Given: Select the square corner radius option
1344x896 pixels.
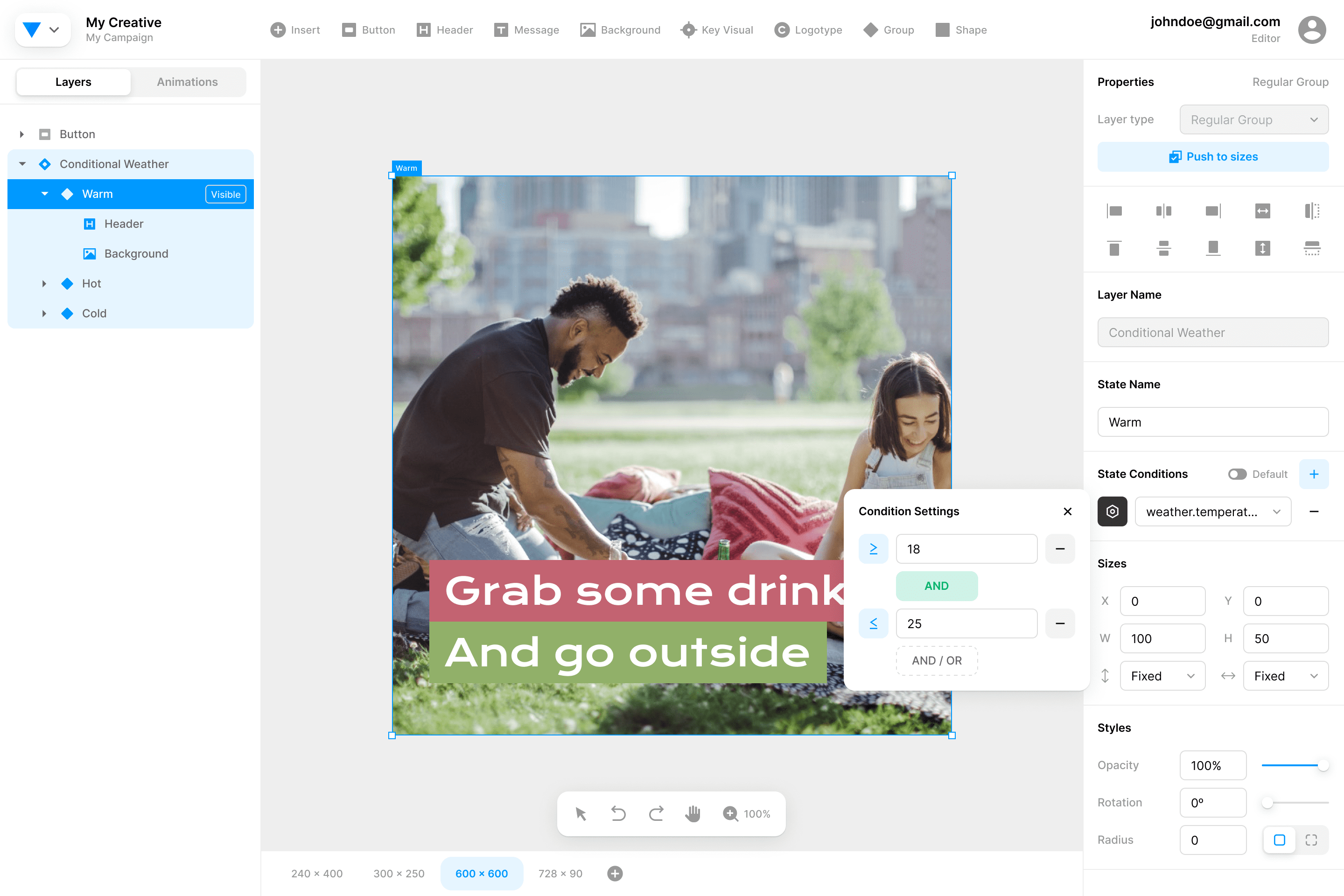Looking at the screenshot, I should tap(1280, 840).
